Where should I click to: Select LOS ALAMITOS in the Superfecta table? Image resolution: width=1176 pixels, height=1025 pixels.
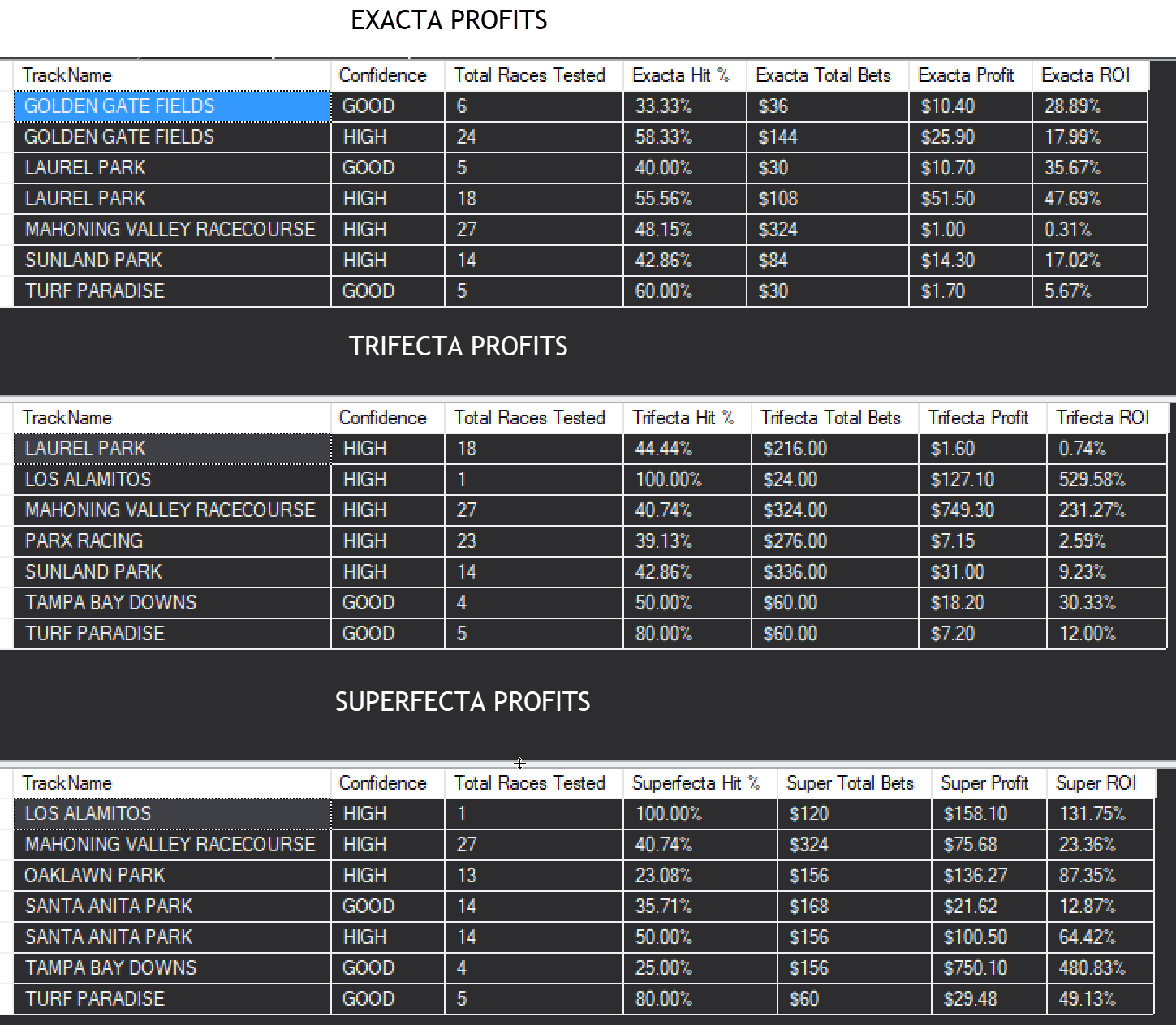point(172,814)
